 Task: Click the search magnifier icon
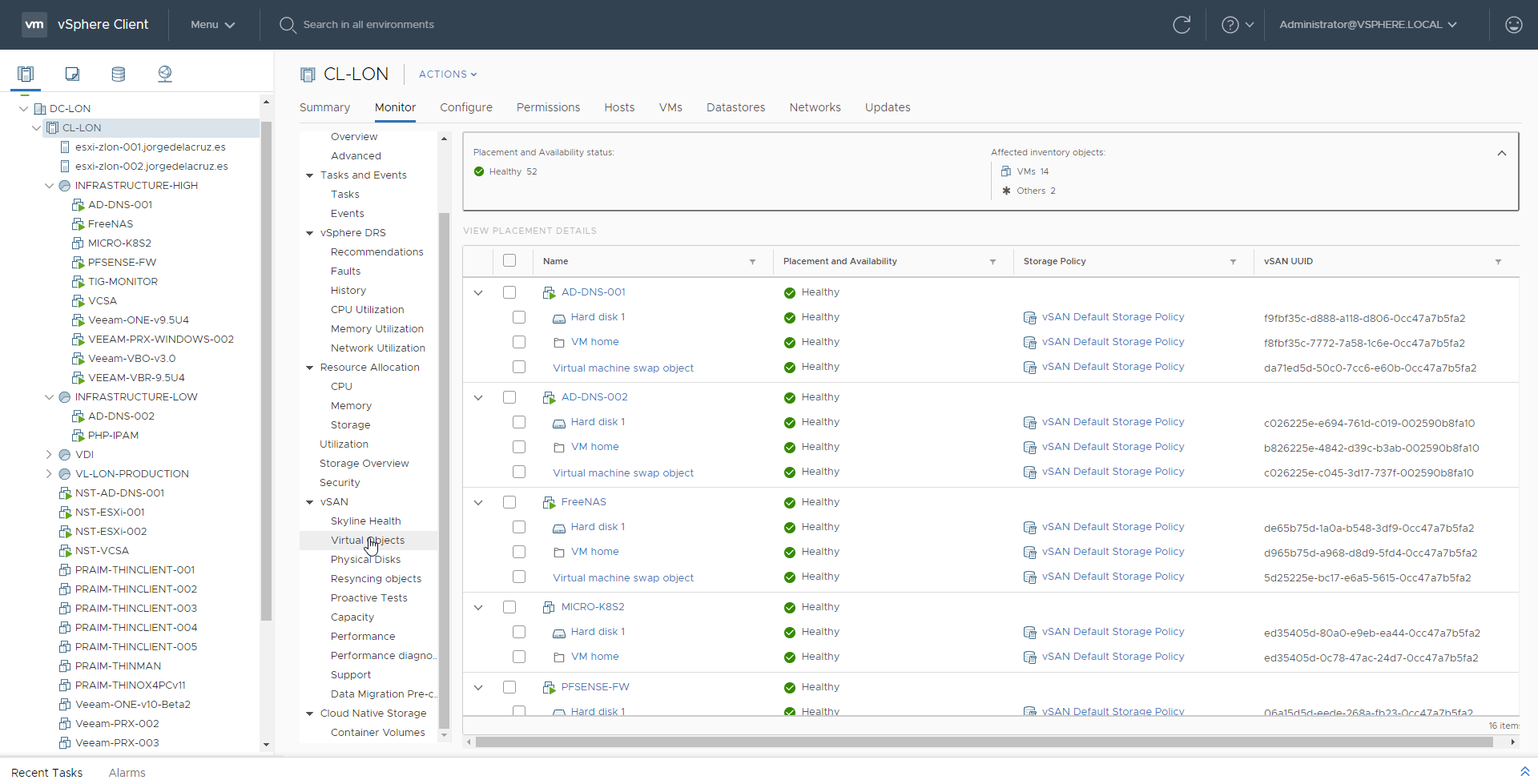coord(288,25)
